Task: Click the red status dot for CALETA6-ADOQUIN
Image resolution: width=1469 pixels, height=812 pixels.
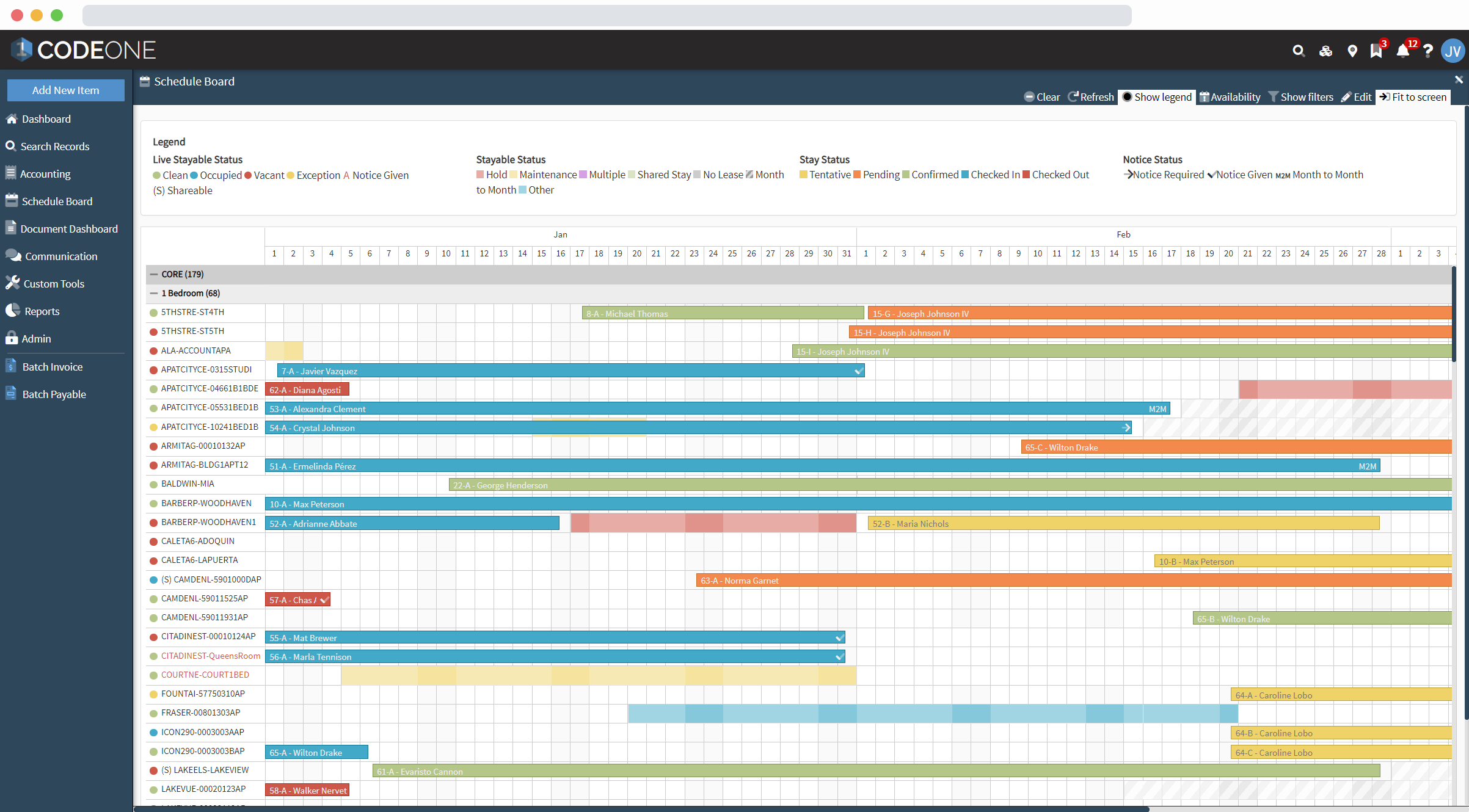Action: 153,542
